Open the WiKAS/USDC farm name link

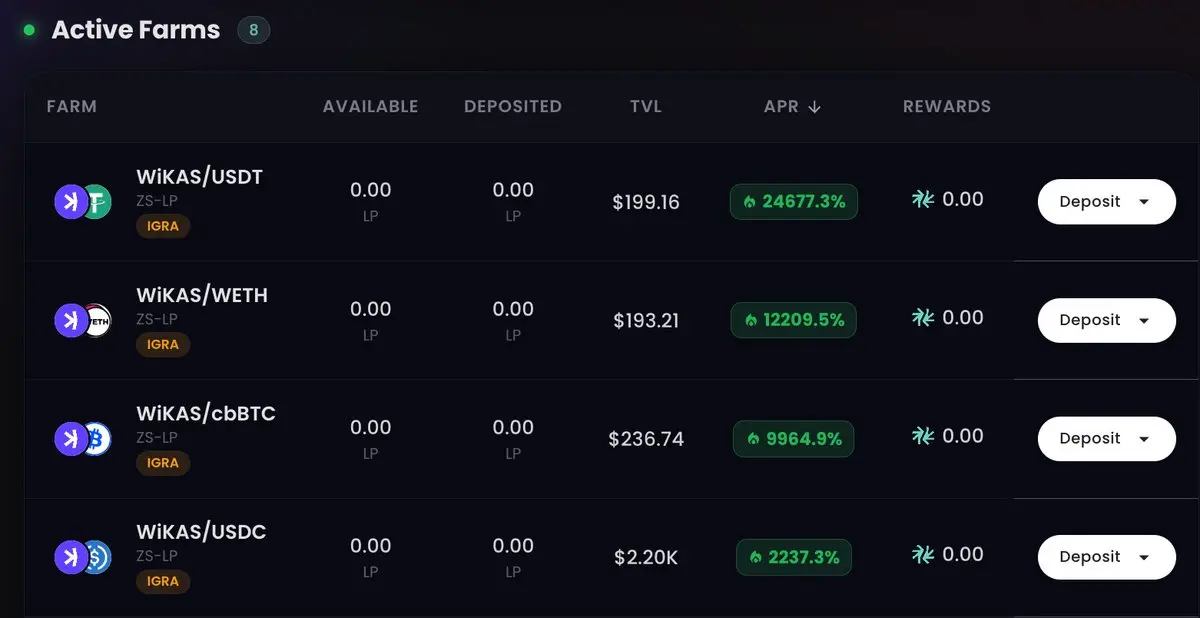201,532
